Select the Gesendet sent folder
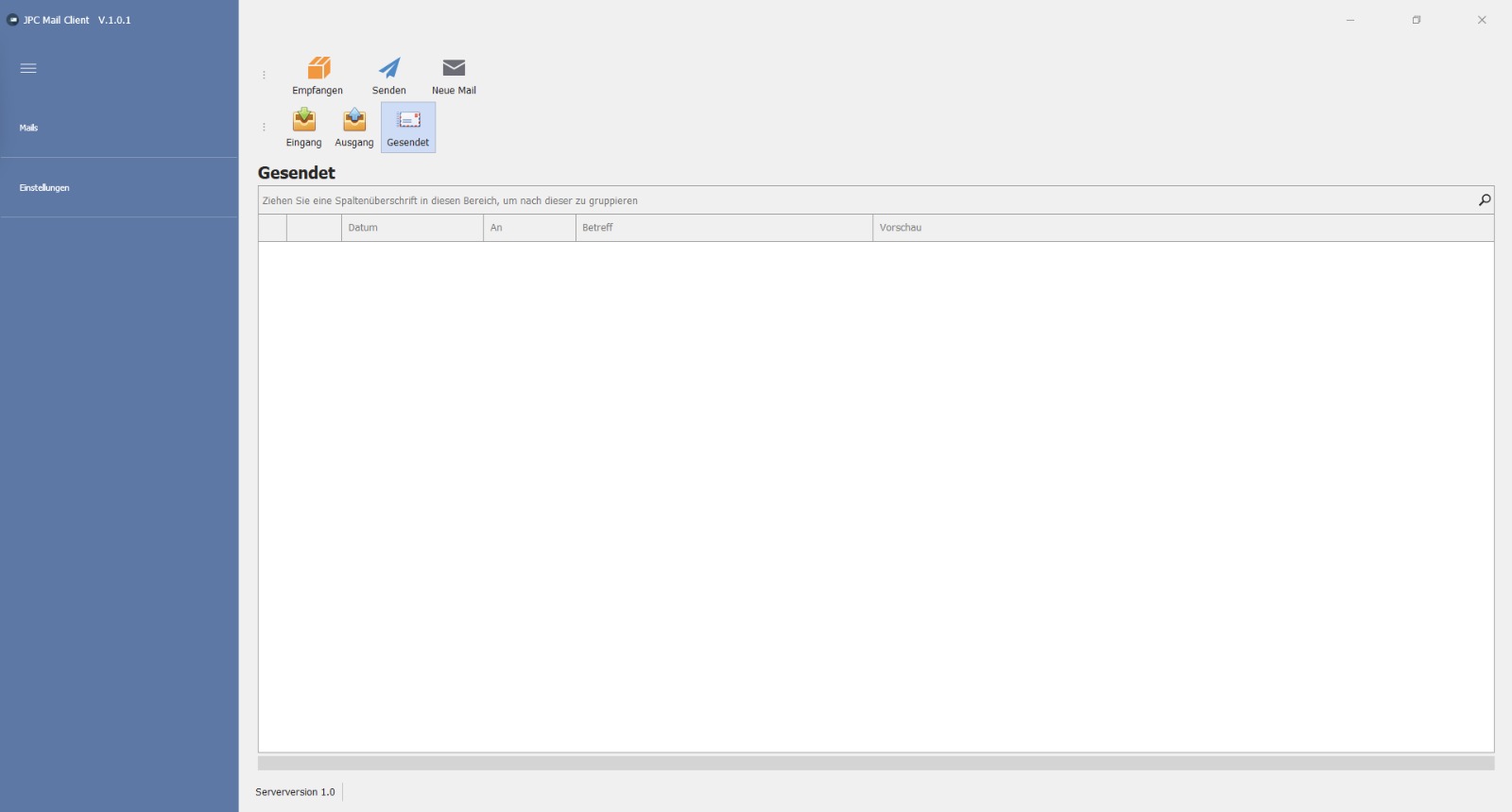The height and width of the screenshot is (812, 1512). [408, 127]
